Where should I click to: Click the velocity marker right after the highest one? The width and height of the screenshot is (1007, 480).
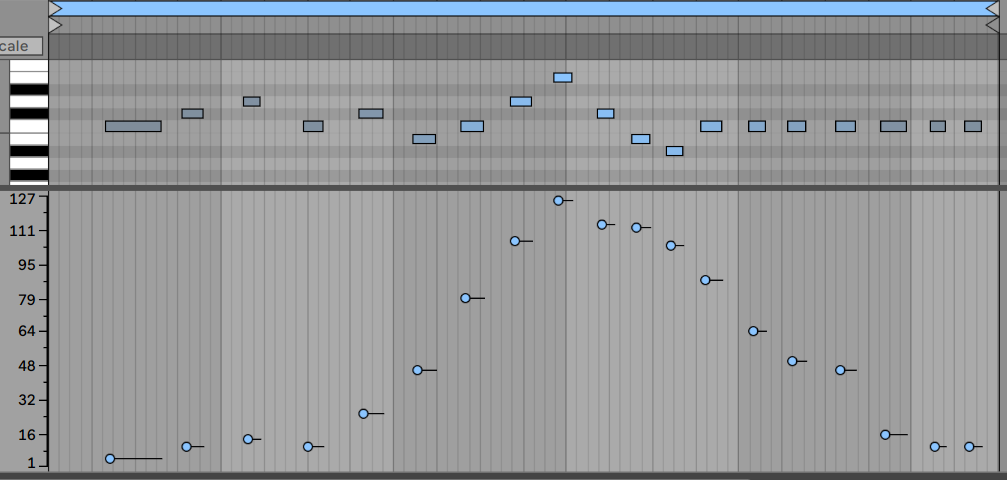[602, 225]
